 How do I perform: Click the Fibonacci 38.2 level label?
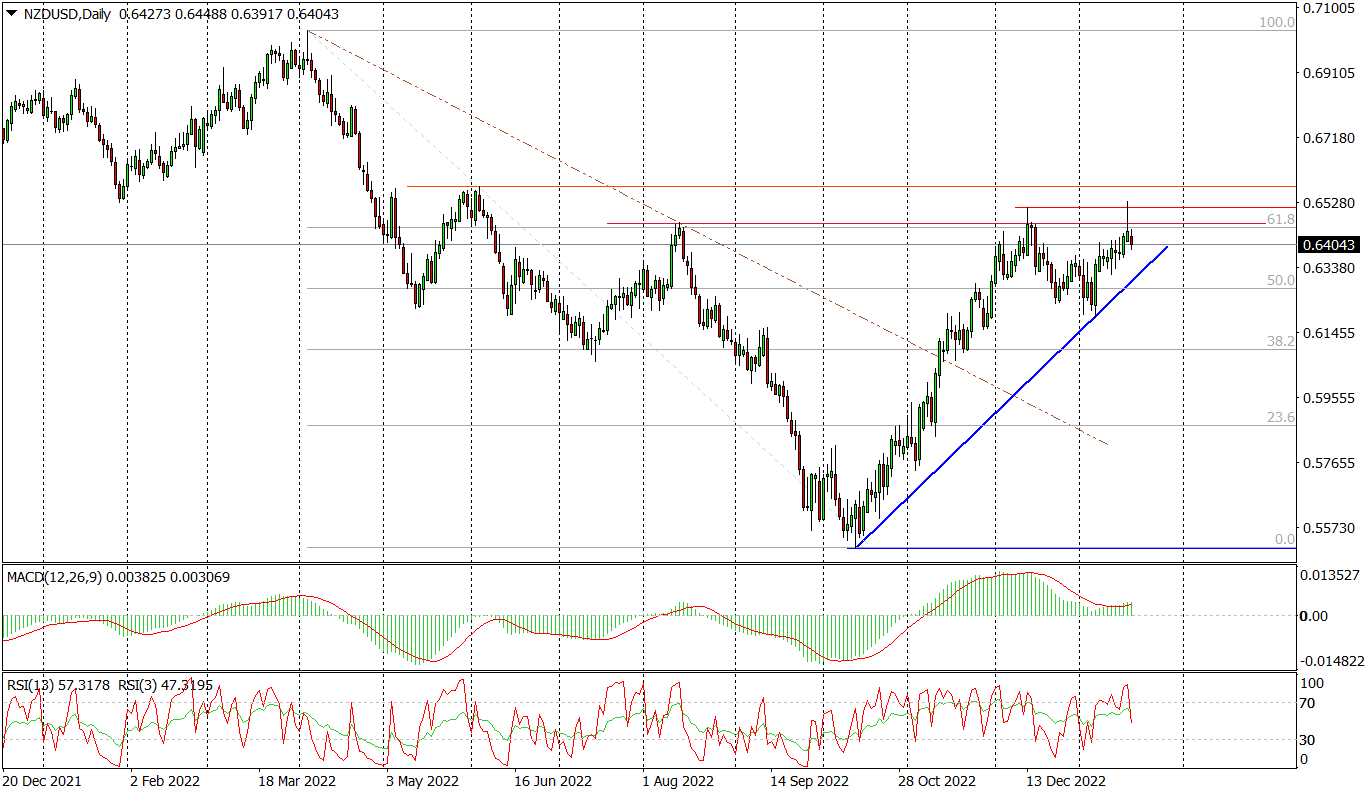1281,341
